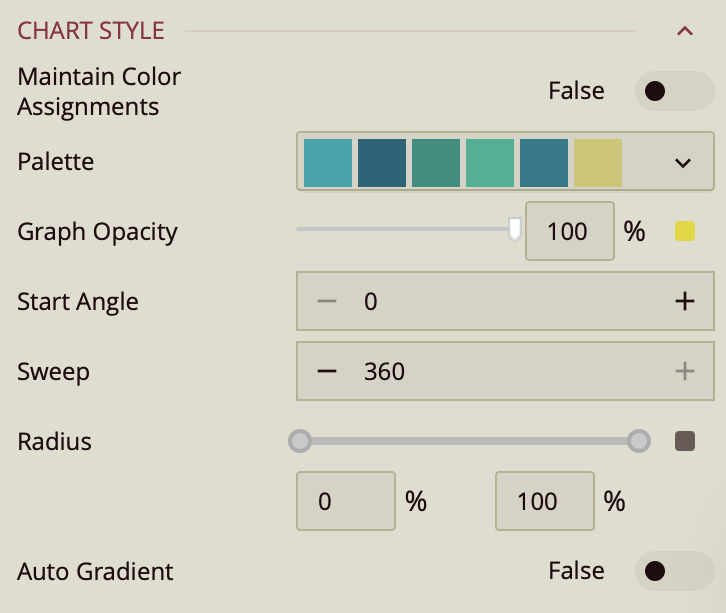Click the yellow-olive palette swatch
The image size is (726, 613).
598,163
